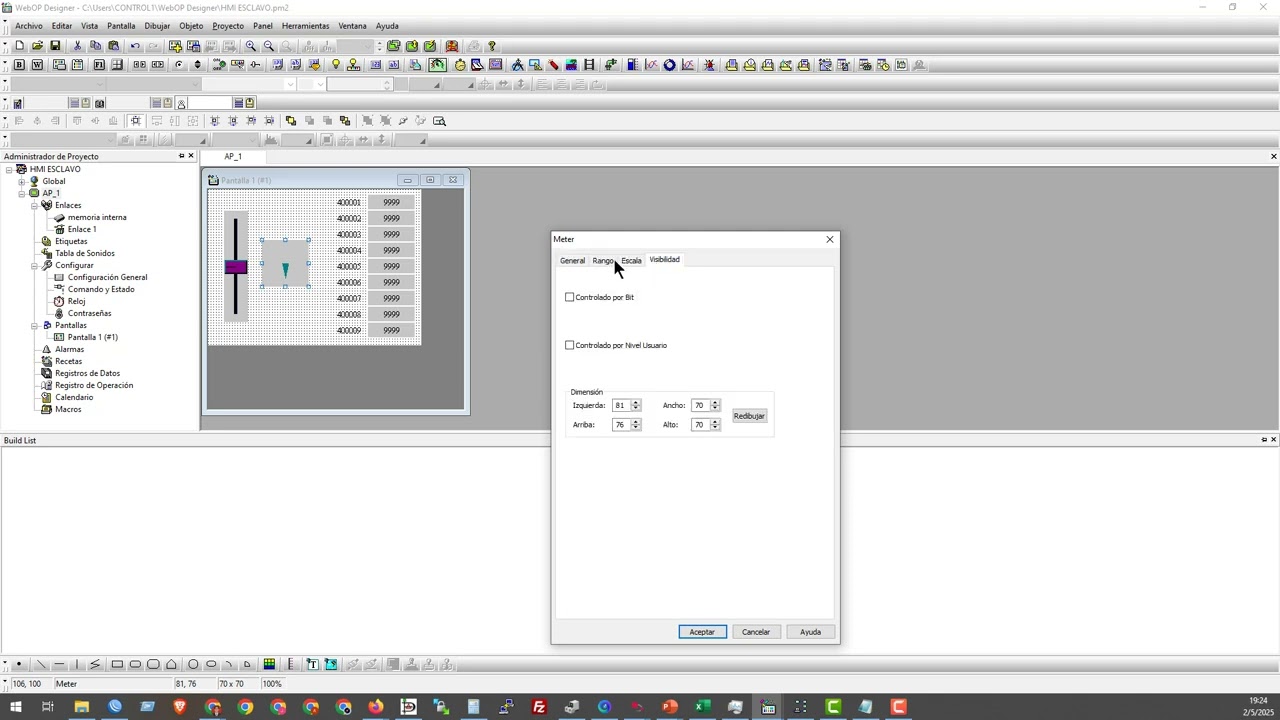
Task: Collapse the HMI ESCLAVO tree root
Action: (x=9, y=169)
